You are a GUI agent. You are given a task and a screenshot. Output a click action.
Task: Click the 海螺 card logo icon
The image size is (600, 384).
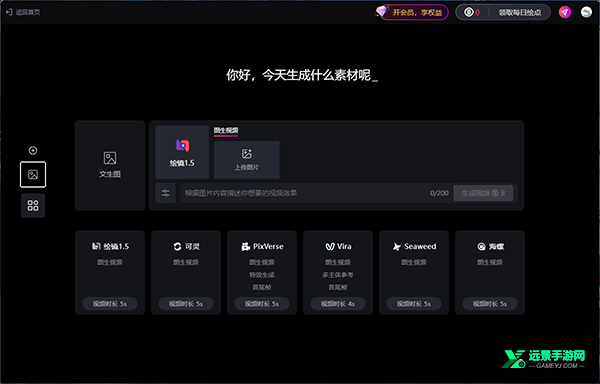coord(481,247)
